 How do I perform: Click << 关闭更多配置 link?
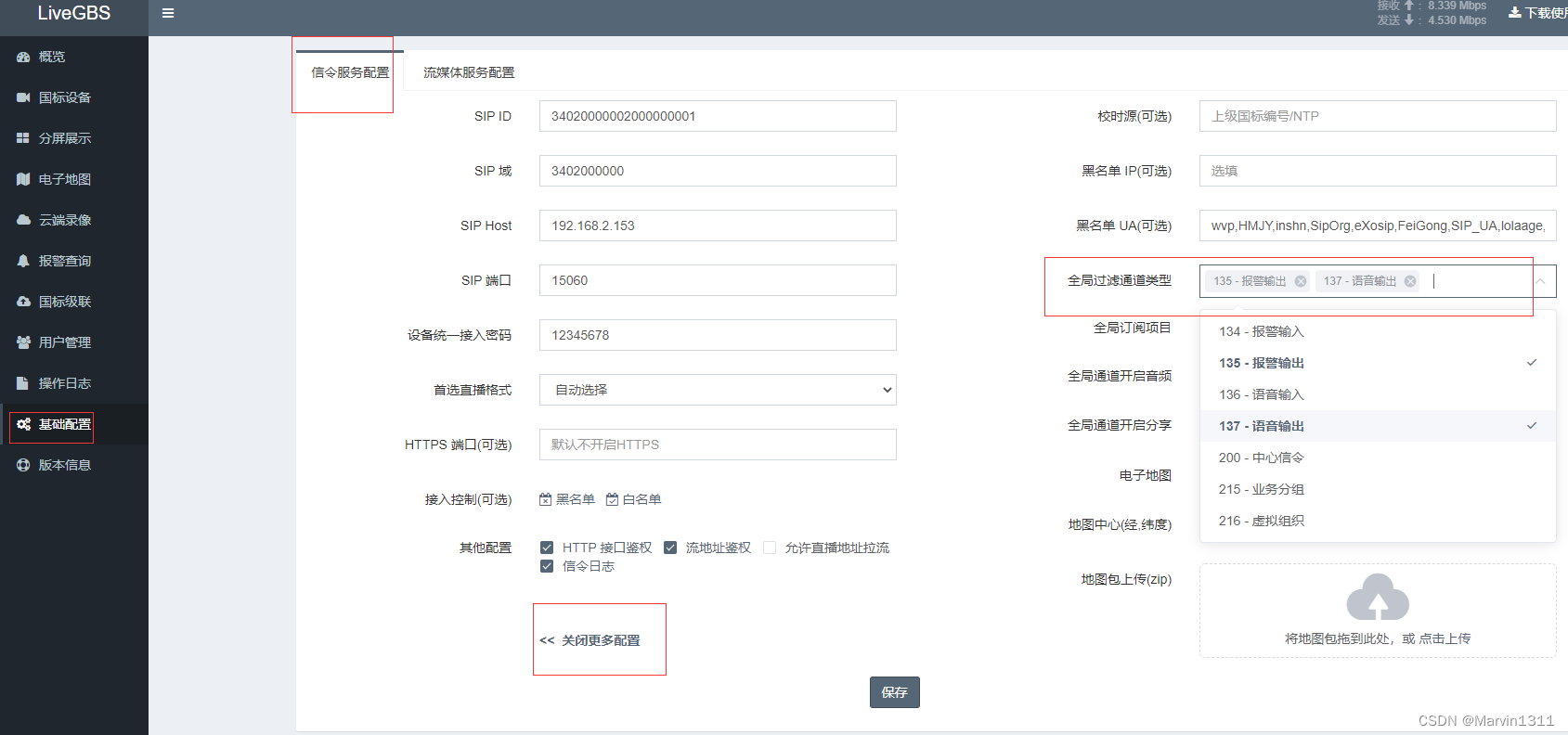click(590, 640)
